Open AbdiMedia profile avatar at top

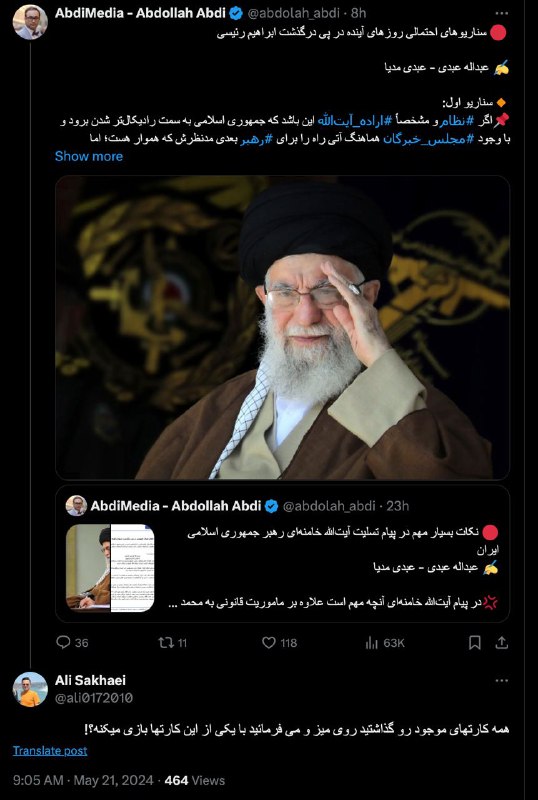coord(30,22)
